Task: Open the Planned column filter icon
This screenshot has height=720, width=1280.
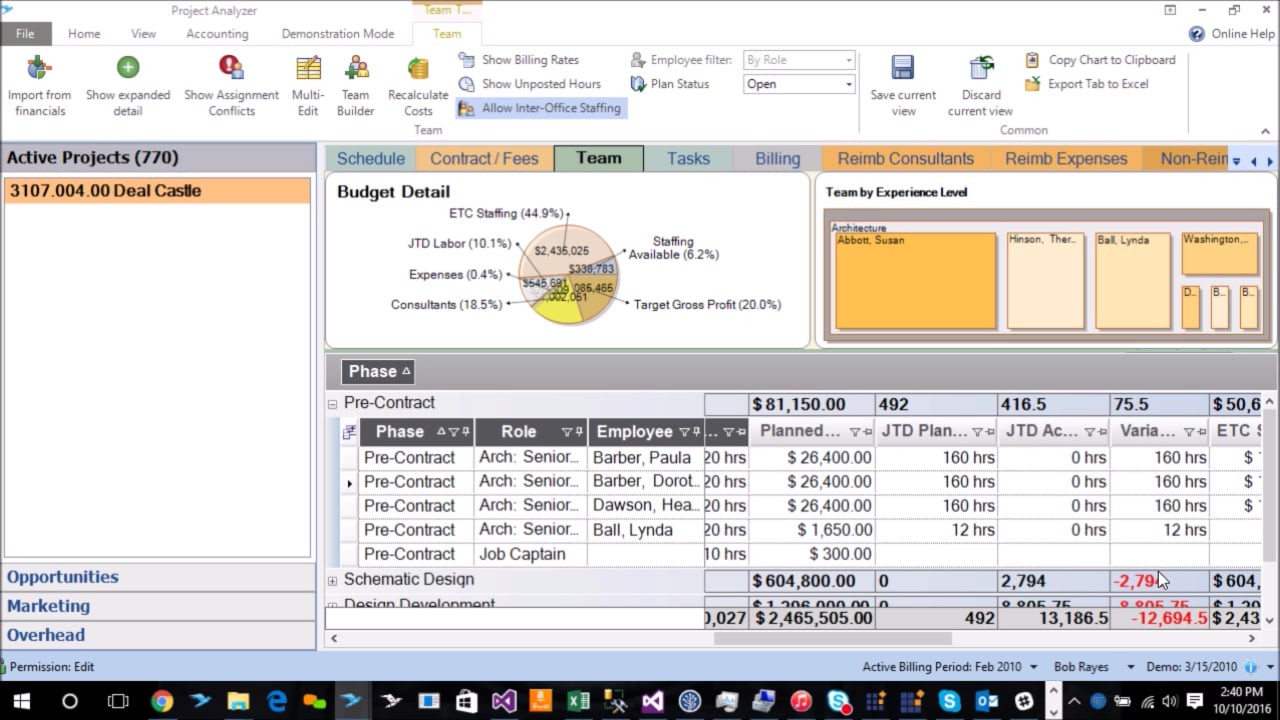Action: tap(854, 432)
